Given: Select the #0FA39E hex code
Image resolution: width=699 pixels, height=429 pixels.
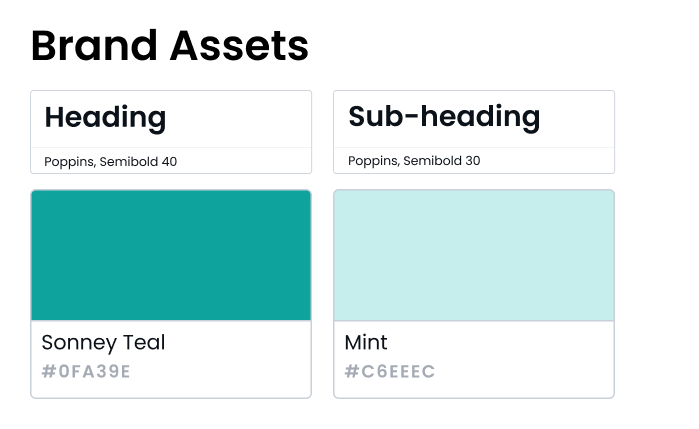Looking at the screenshot, I should point(86,372).
